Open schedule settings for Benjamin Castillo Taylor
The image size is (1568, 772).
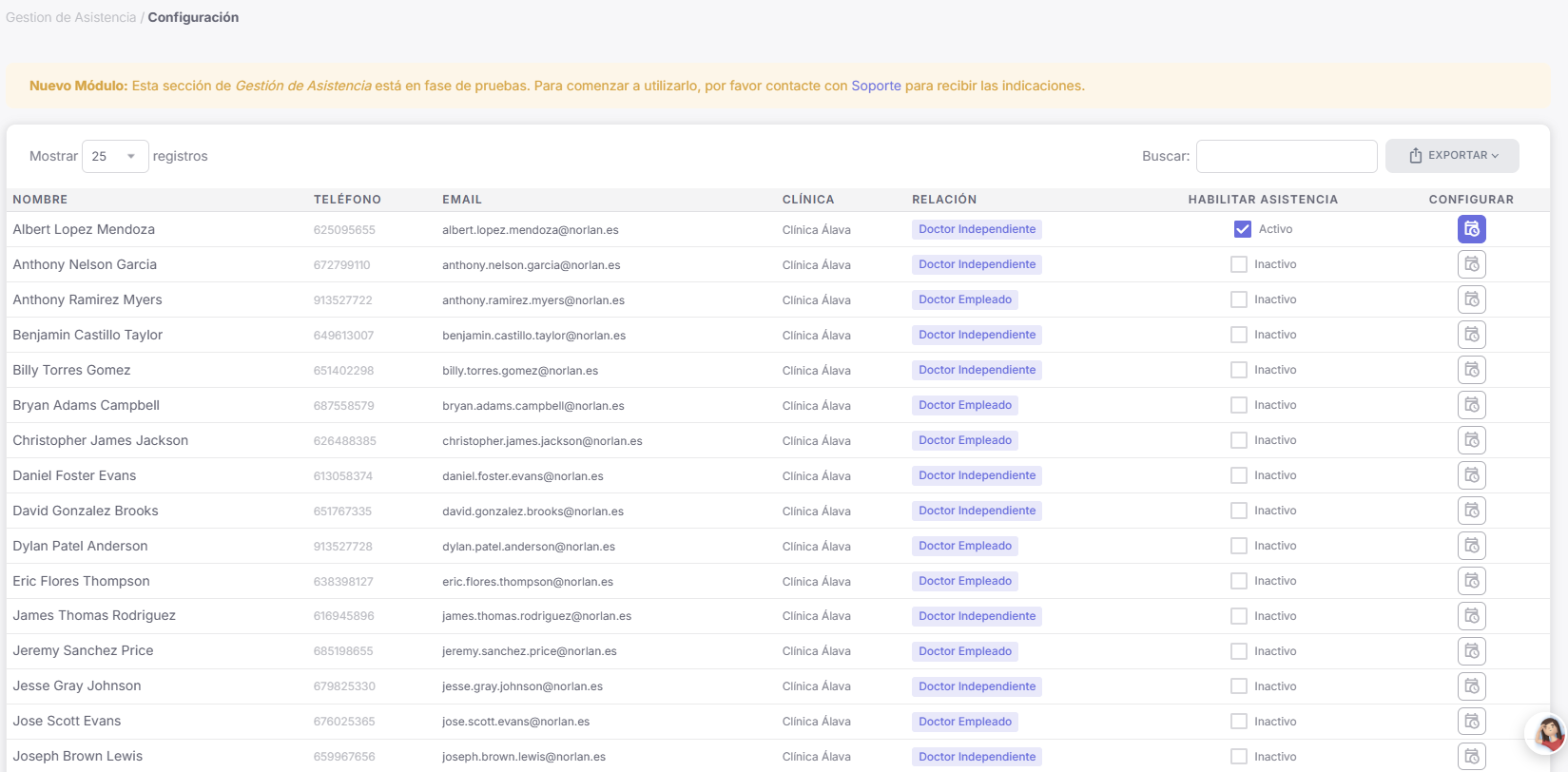pos(1471,335)
